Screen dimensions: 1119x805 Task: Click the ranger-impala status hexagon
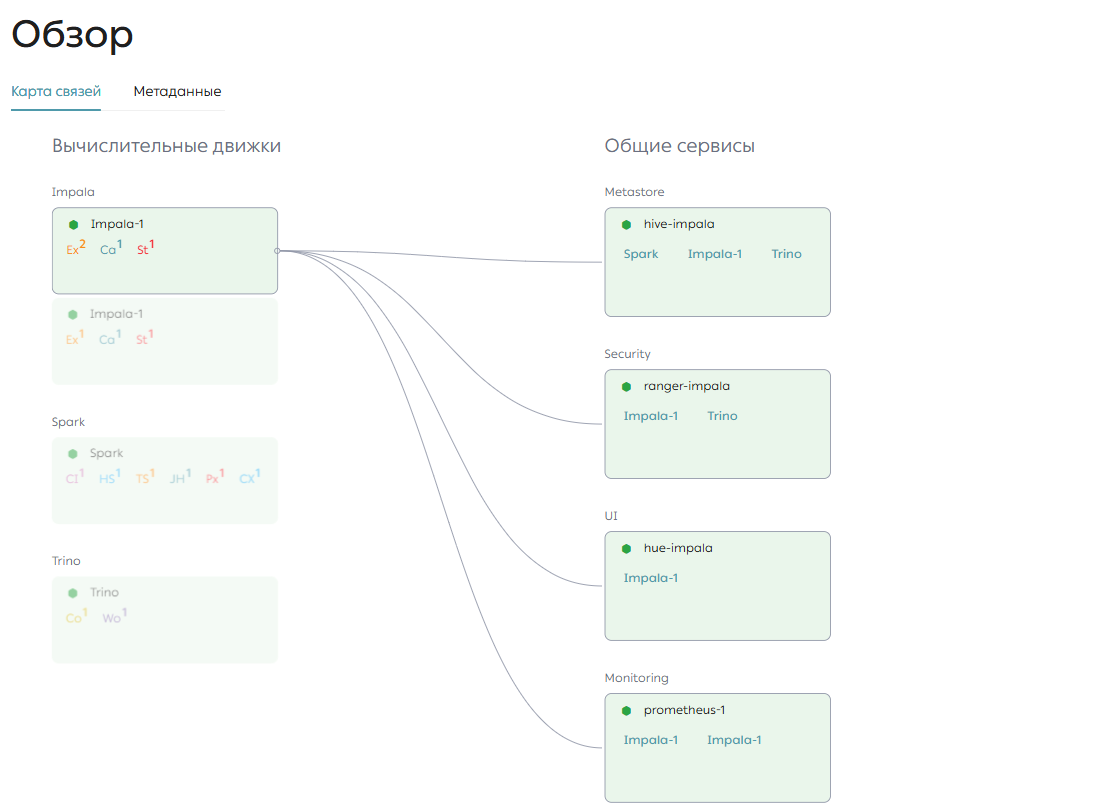click(x=626, y=387)
